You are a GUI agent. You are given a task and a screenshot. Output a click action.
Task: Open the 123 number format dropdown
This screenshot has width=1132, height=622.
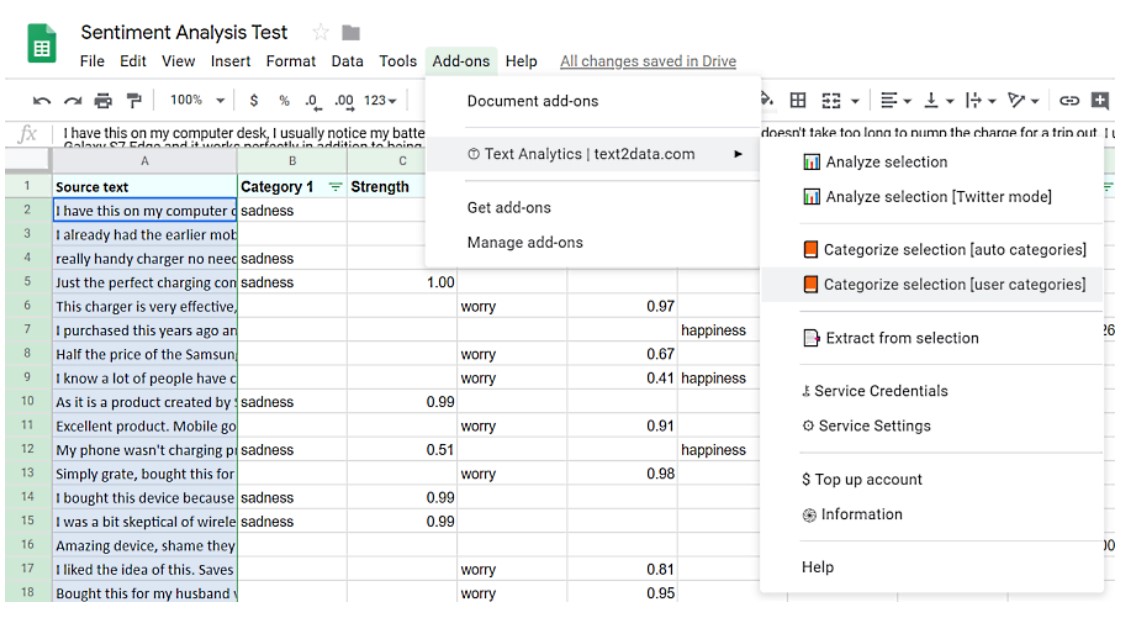pyautogui.click(x=380, y=100)
